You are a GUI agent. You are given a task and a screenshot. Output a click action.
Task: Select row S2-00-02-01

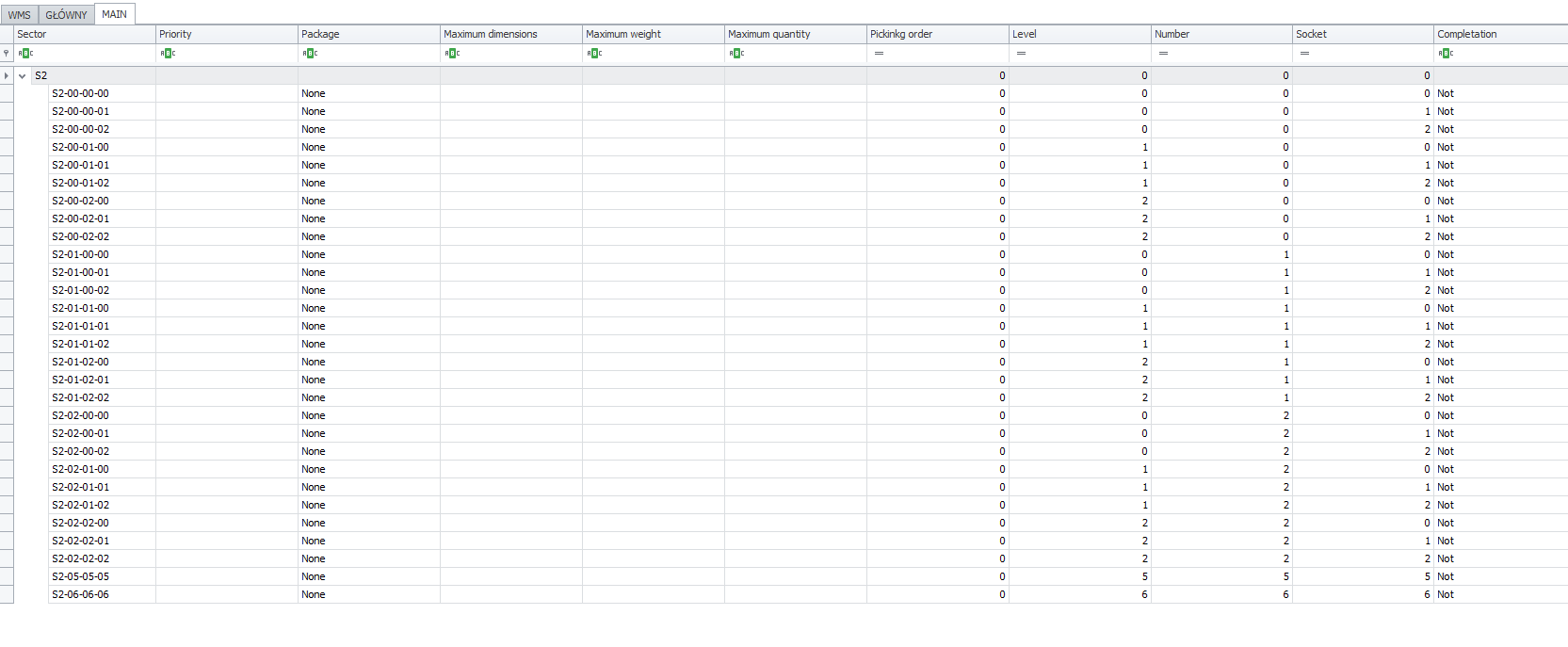tap(808, 219)
